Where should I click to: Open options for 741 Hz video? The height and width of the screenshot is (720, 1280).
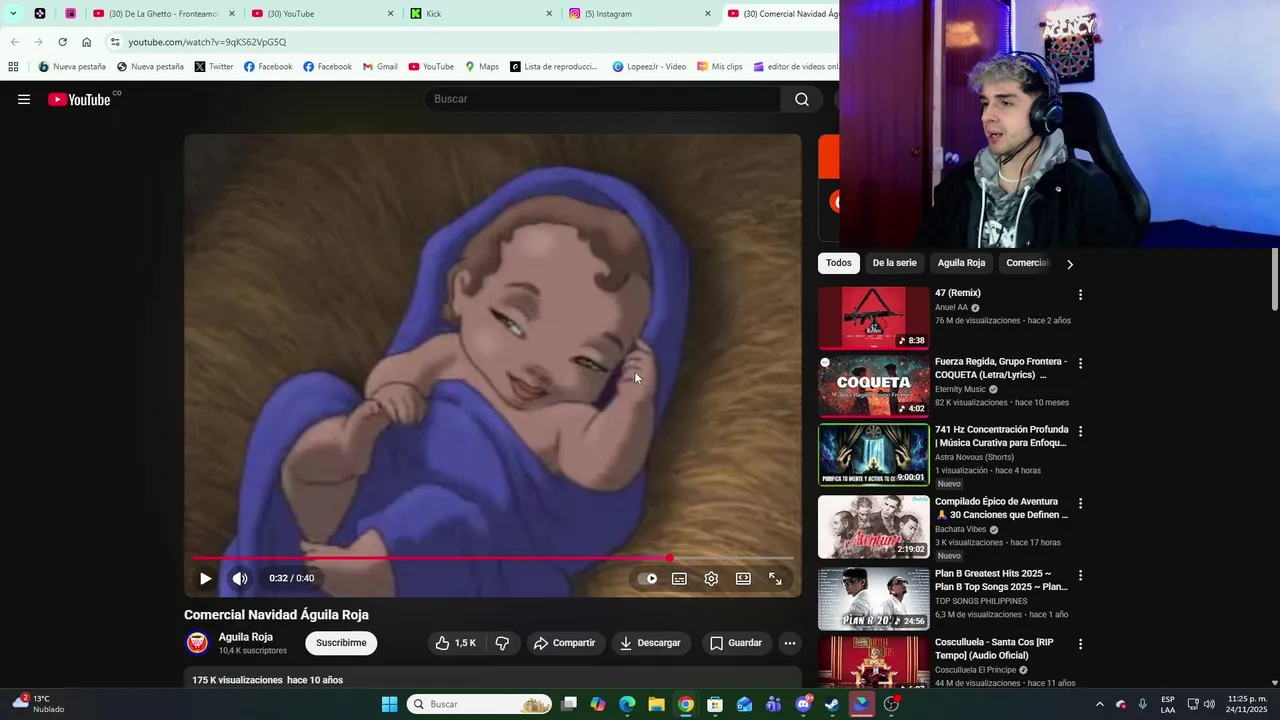point(1080,431)
